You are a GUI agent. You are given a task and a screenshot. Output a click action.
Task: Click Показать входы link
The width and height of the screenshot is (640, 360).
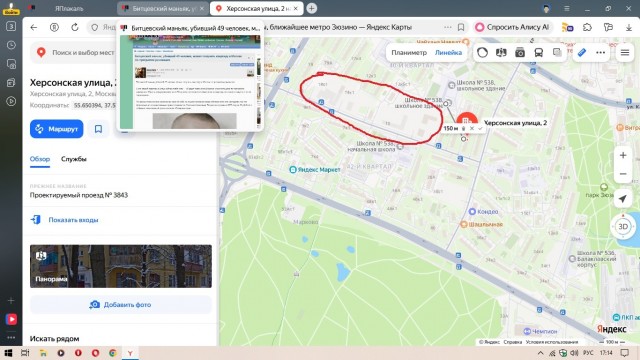73,220
